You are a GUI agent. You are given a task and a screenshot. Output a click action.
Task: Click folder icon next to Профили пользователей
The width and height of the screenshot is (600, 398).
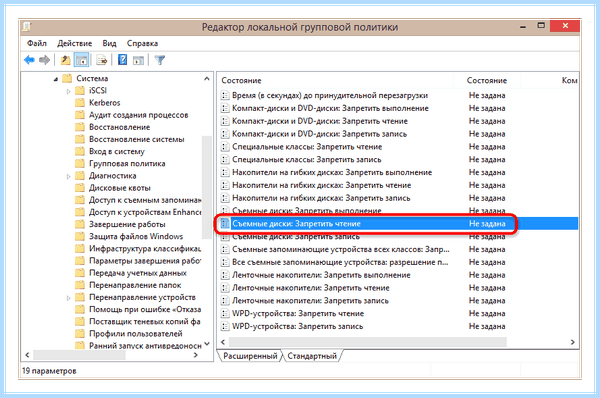80,334
